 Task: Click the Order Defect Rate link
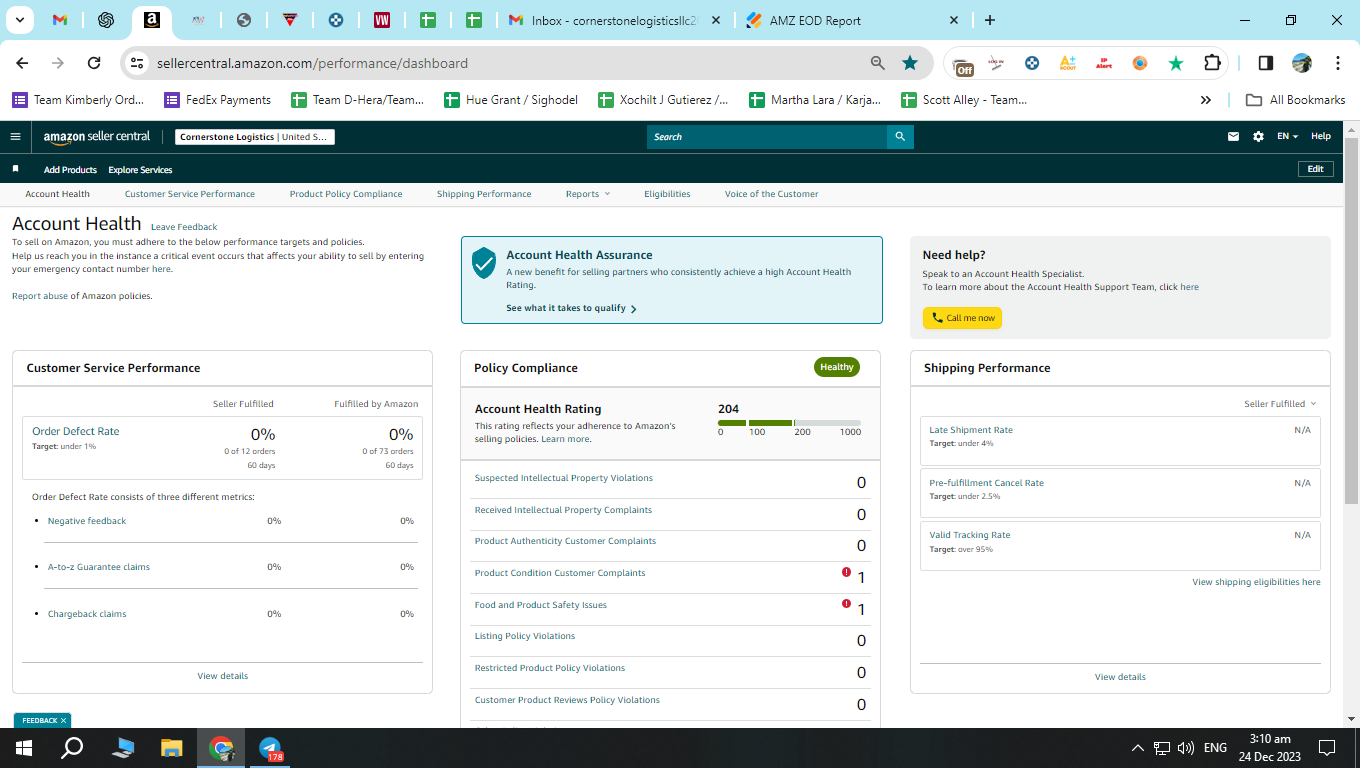(75, 431)
